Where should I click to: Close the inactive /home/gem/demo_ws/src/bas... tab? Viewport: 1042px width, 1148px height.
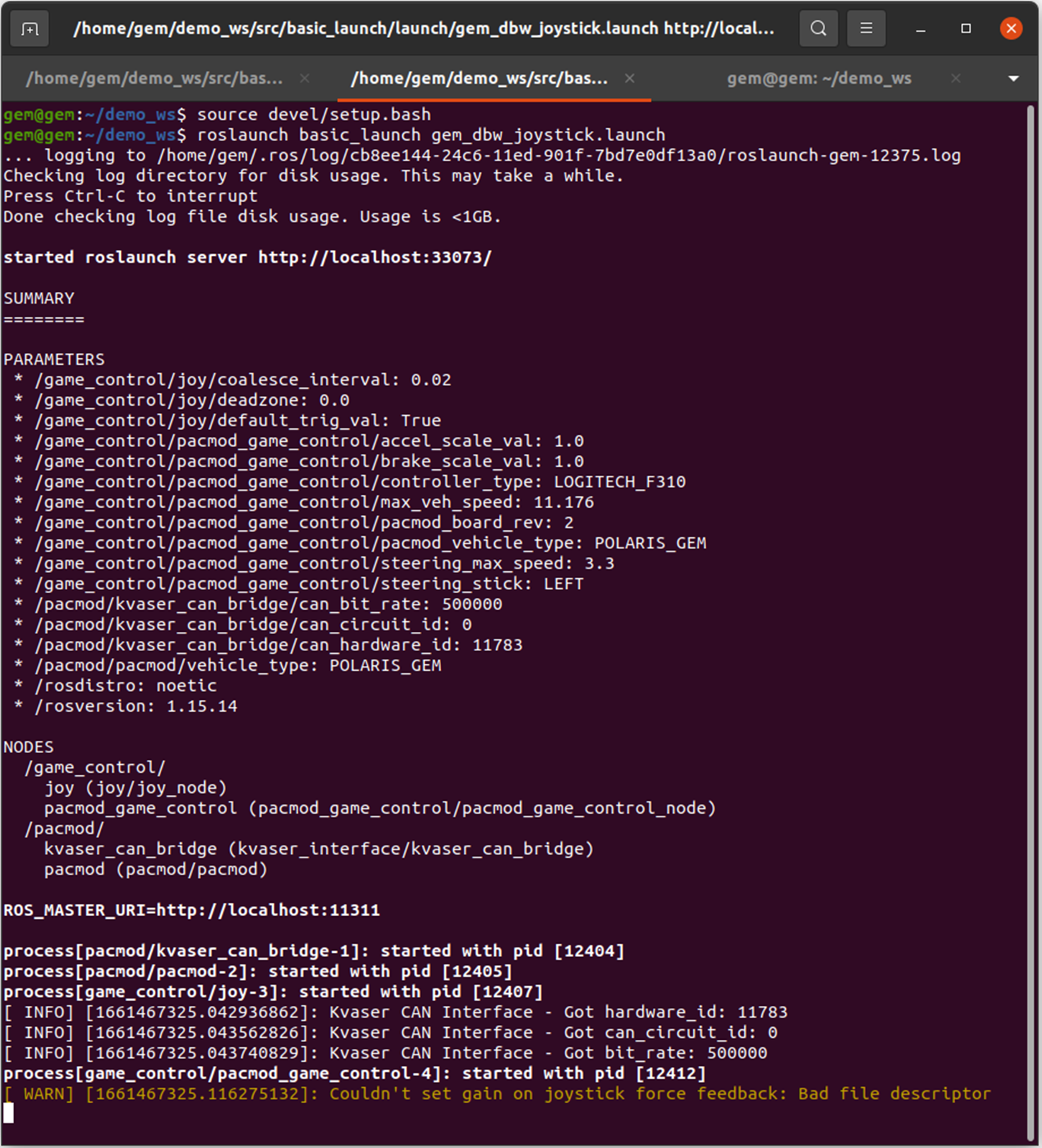pyautogui.click(x=305, y=78)
